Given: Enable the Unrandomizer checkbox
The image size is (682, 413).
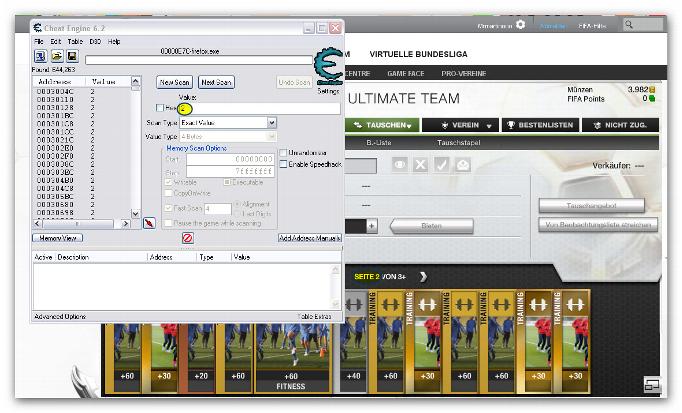Looking at the screenshot, I should coord(283,153).
